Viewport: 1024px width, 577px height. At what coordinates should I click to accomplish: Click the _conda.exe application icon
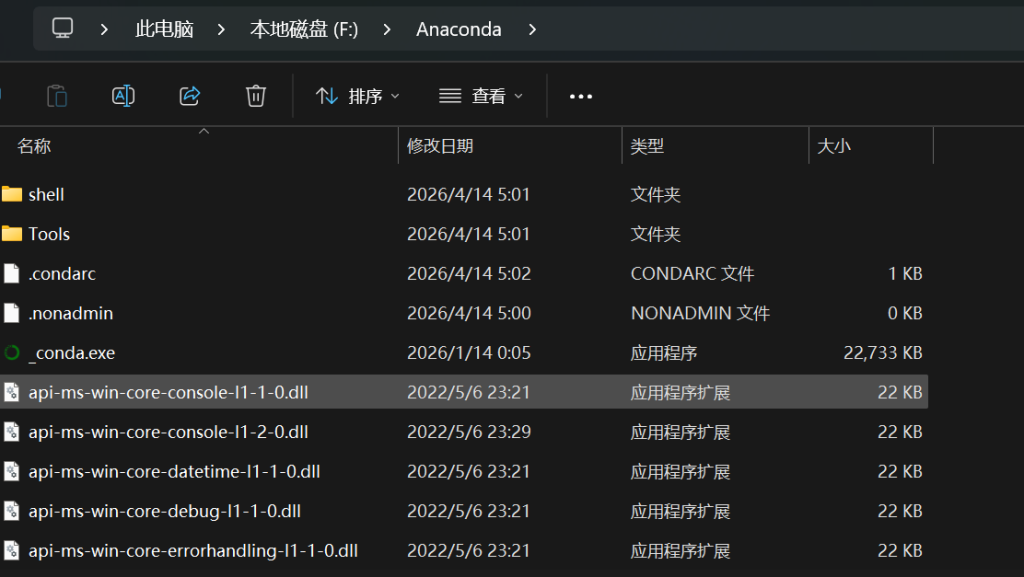click(x=12, y=353)
